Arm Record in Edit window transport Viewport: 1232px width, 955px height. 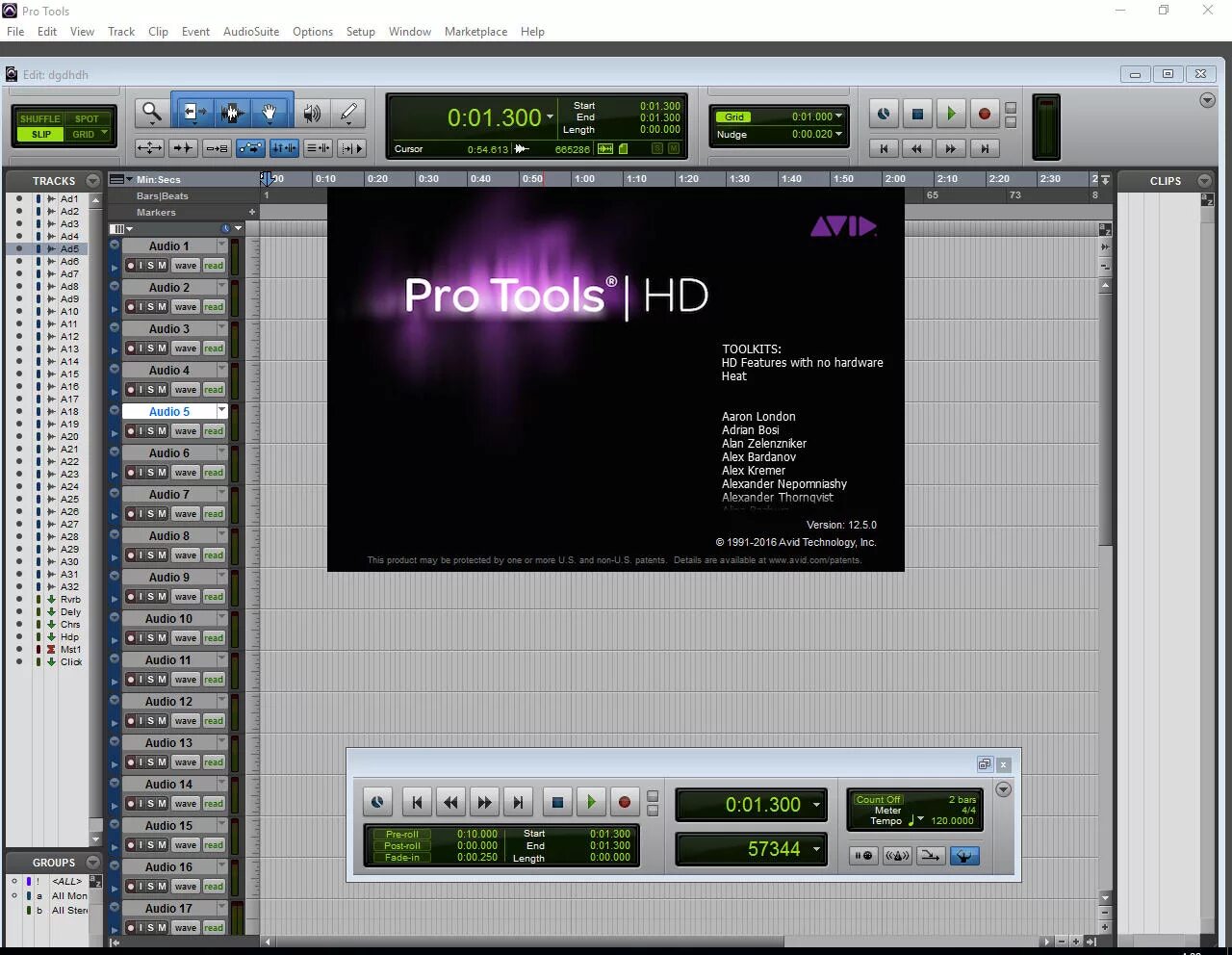984,114
